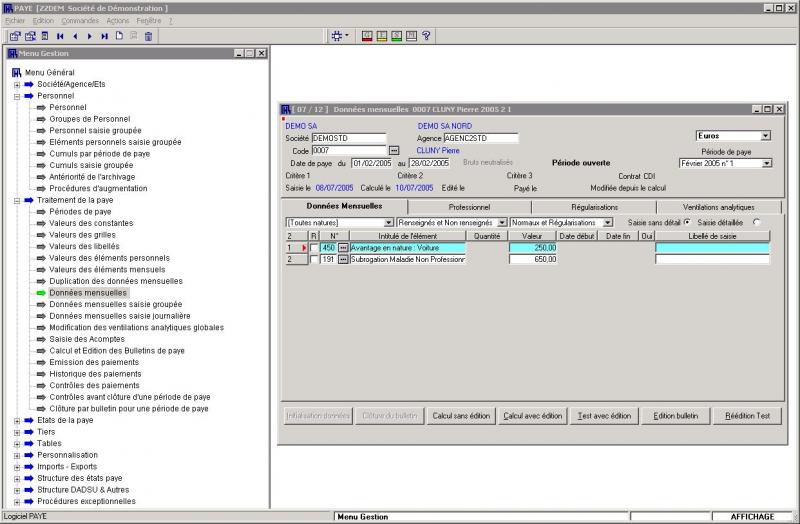Go to the previous record
The image size is (800, 524).
point(75,36)
